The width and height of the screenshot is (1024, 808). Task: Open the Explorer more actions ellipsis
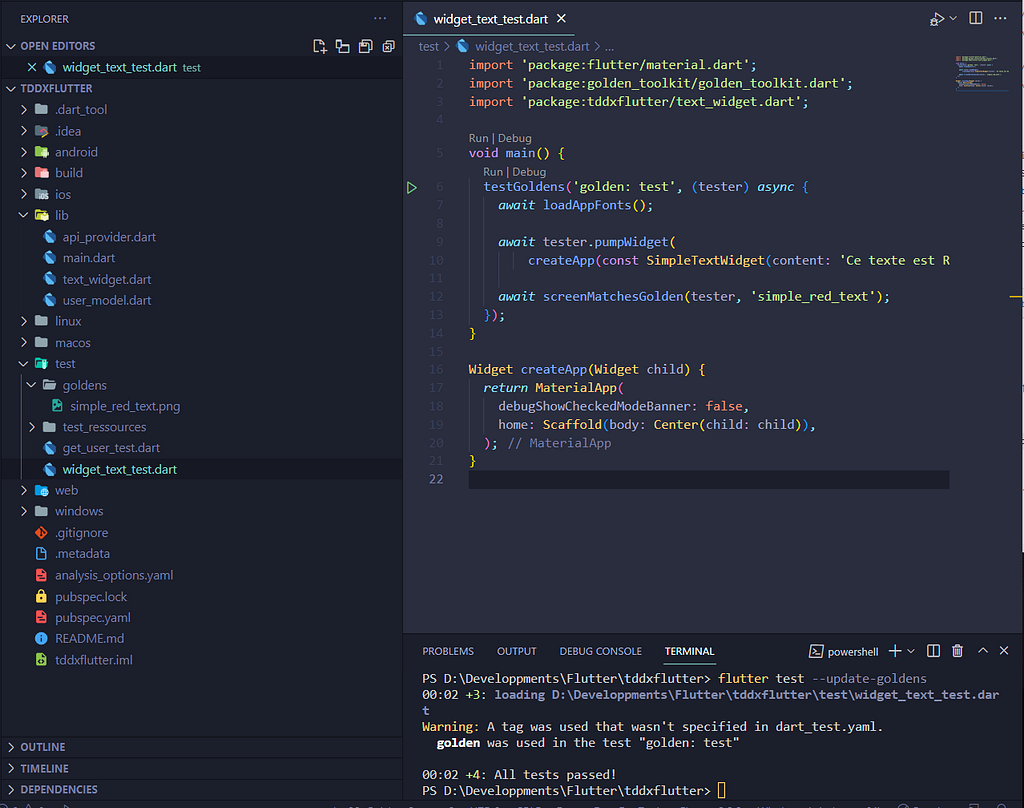[380, 18]
